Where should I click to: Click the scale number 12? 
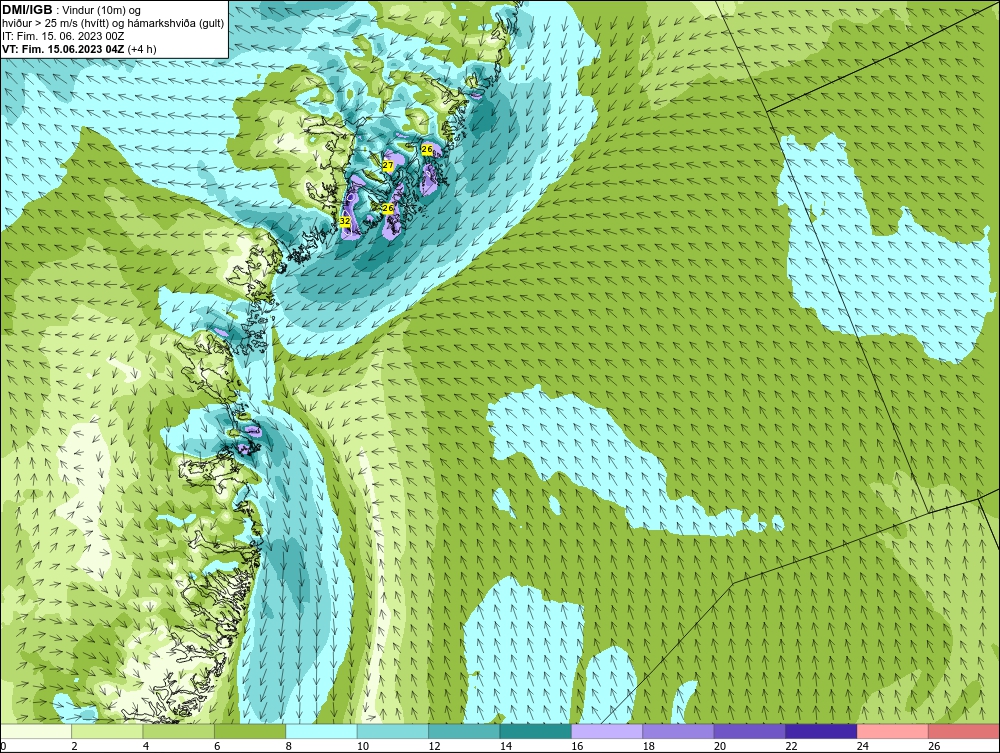(434, 746)
